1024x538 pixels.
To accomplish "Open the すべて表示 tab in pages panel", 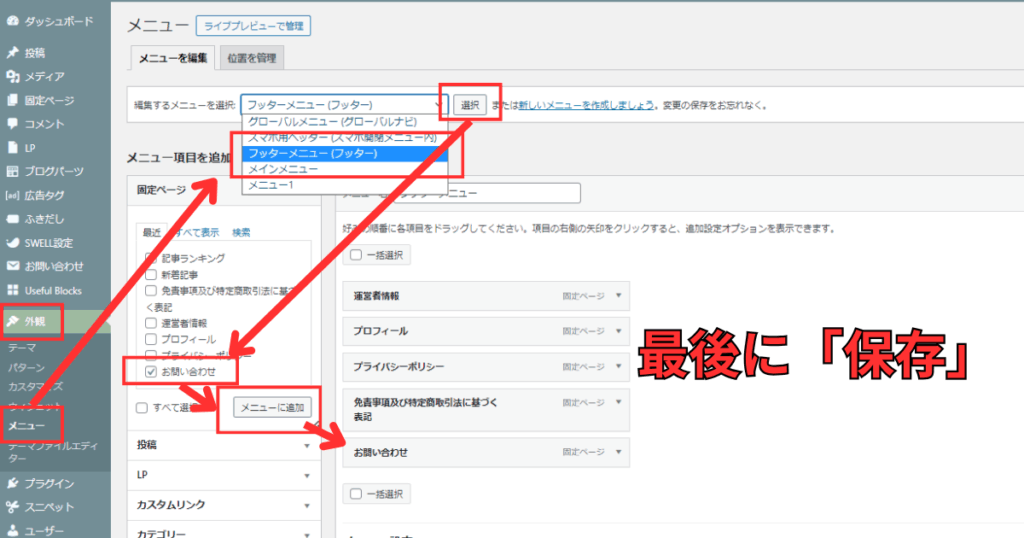I will pyautogui.click(x=197, y=232).
